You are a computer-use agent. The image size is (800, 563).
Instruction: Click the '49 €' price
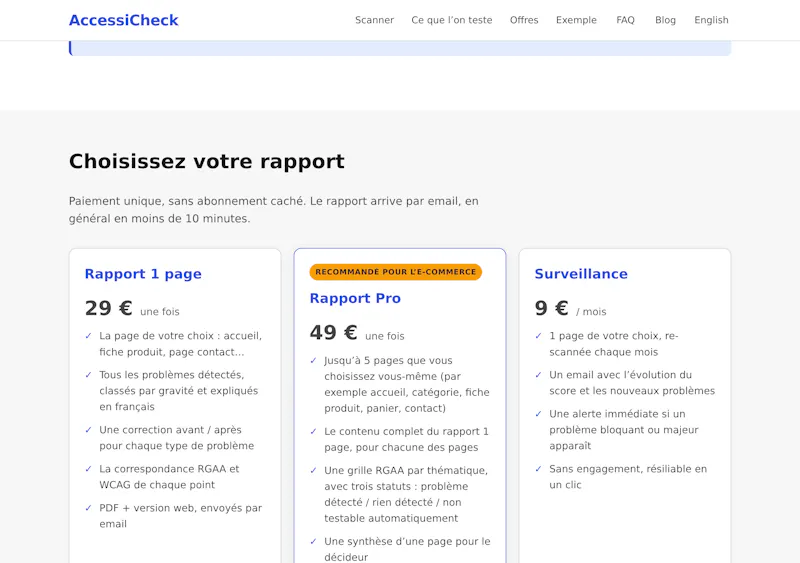[x=334, y=333]
